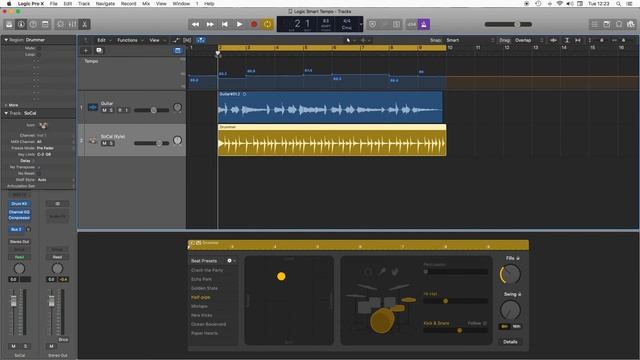
Task: Click the Guitar track audio icon
Action: click(93, 107)
